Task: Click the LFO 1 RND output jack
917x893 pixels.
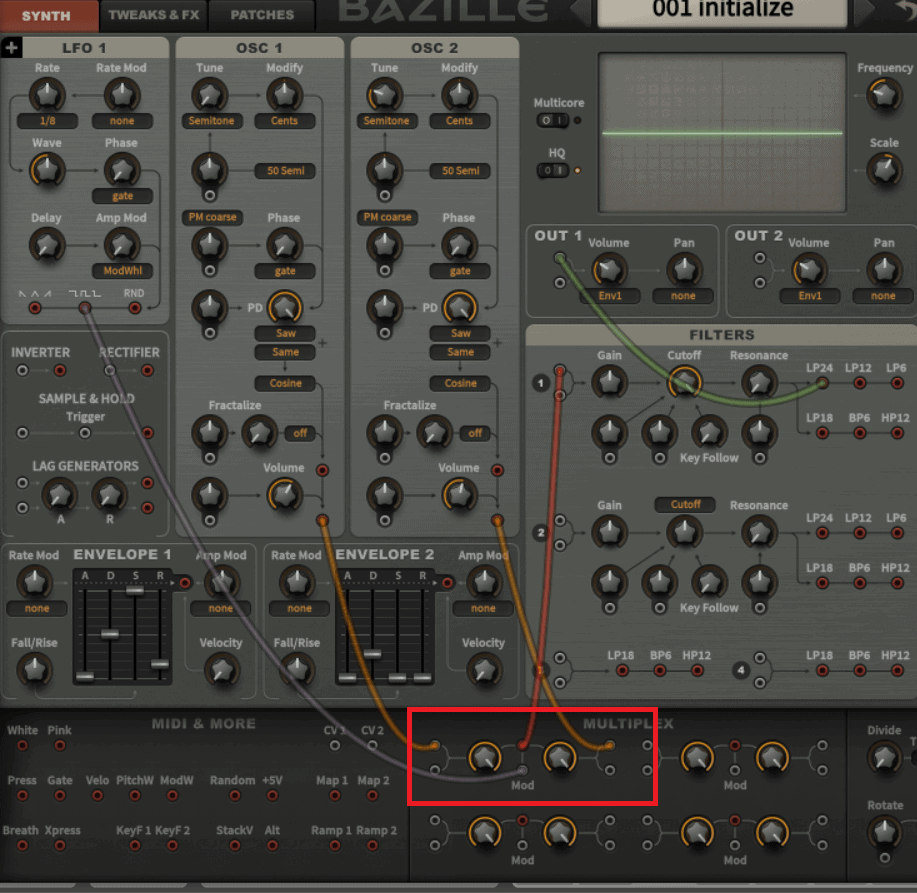Action: point(134,308)
